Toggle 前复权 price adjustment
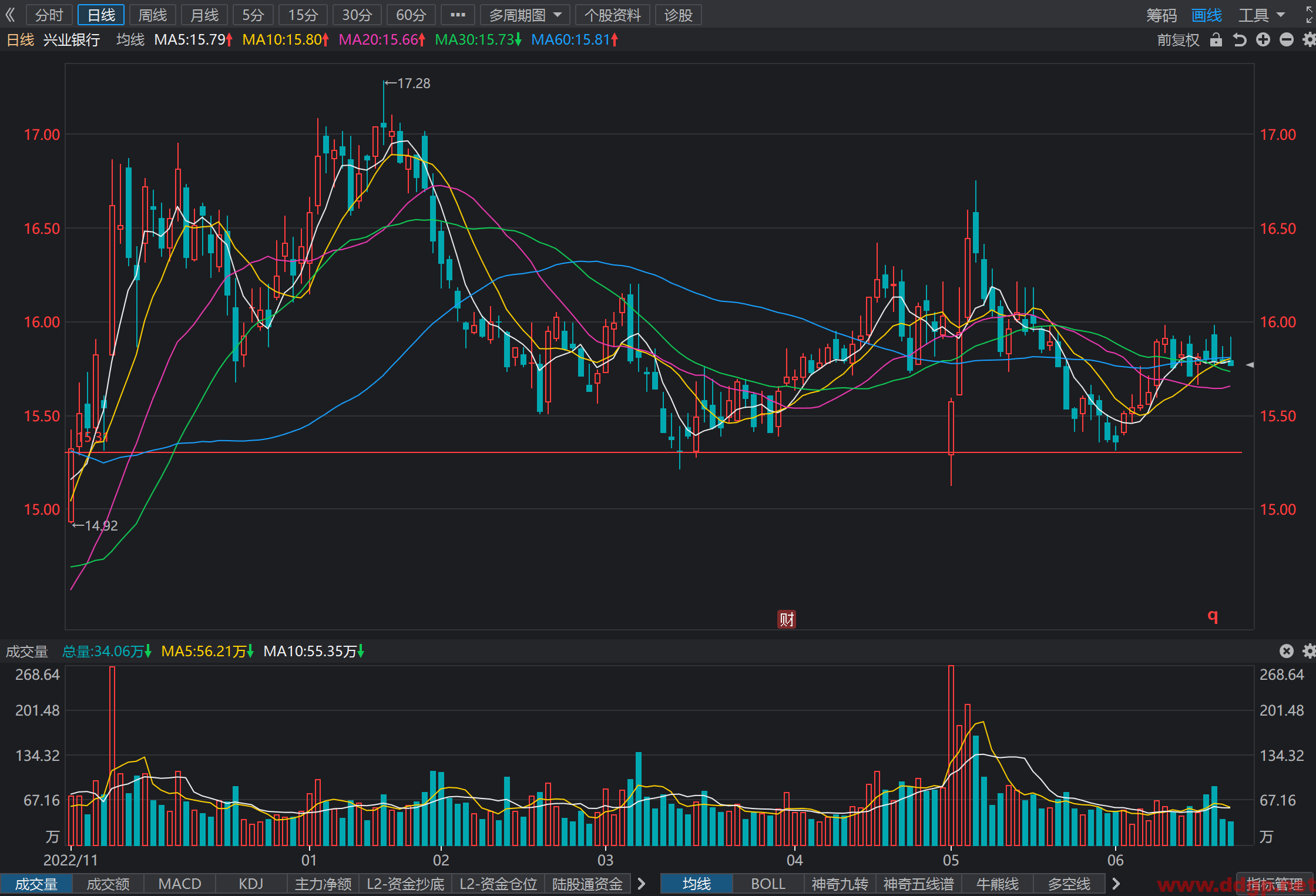The image size is (1316, 896). click(x=1178, y=40)
